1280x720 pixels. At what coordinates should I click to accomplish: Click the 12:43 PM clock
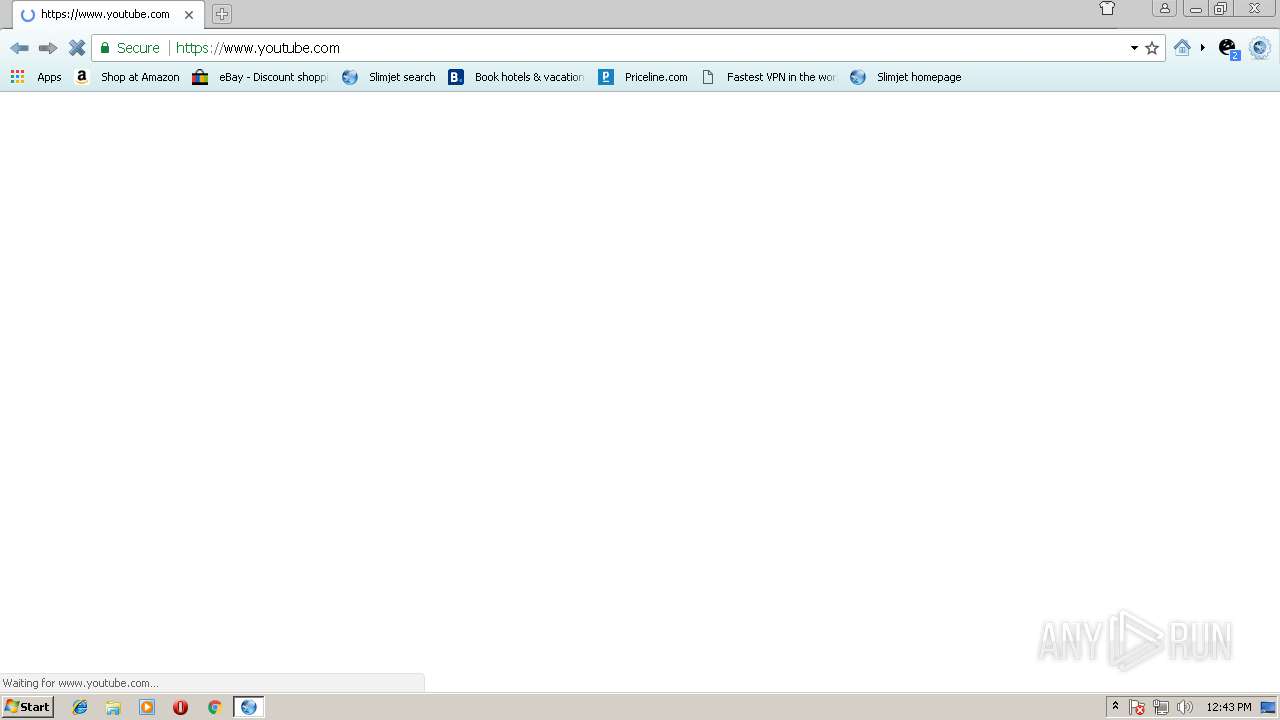coord(1229,707)
